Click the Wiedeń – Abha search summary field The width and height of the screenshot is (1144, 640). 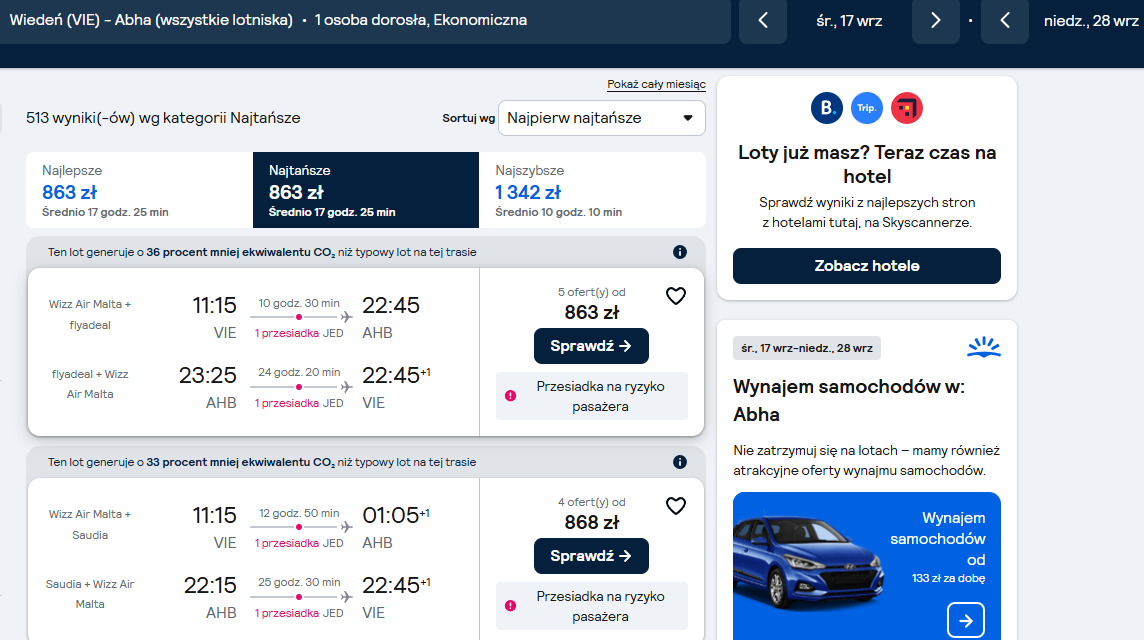pos(365,20)
